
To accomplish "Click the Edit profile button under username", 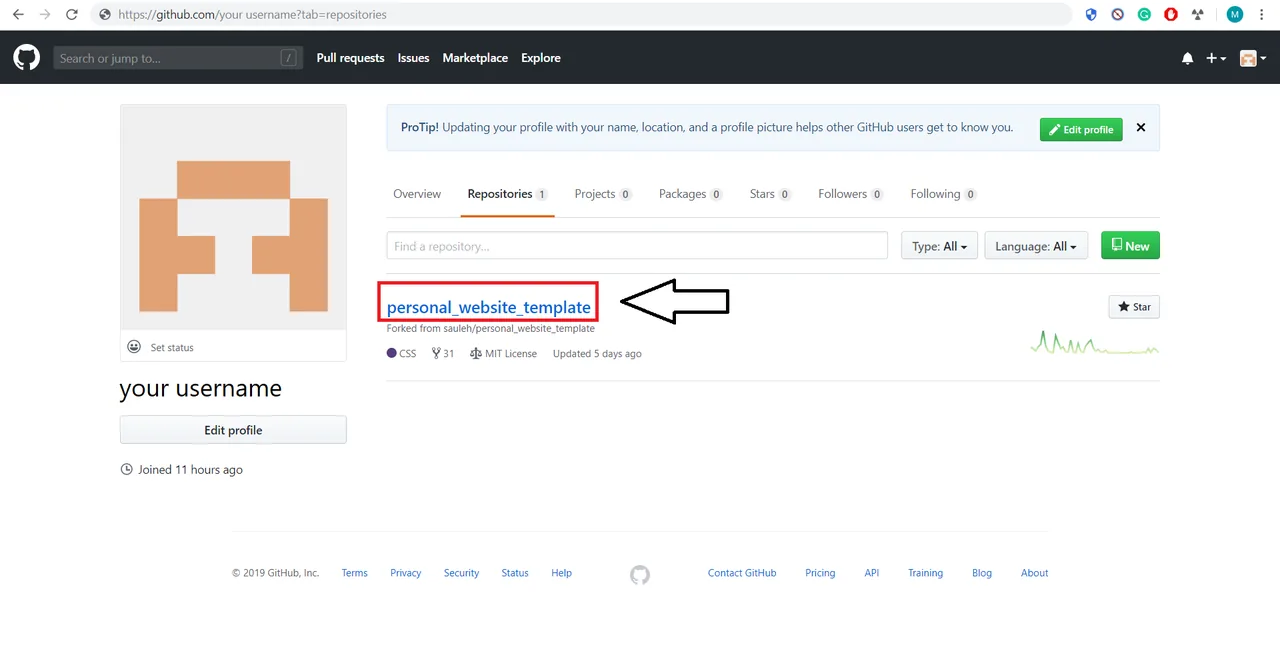I will pos(233,430).
